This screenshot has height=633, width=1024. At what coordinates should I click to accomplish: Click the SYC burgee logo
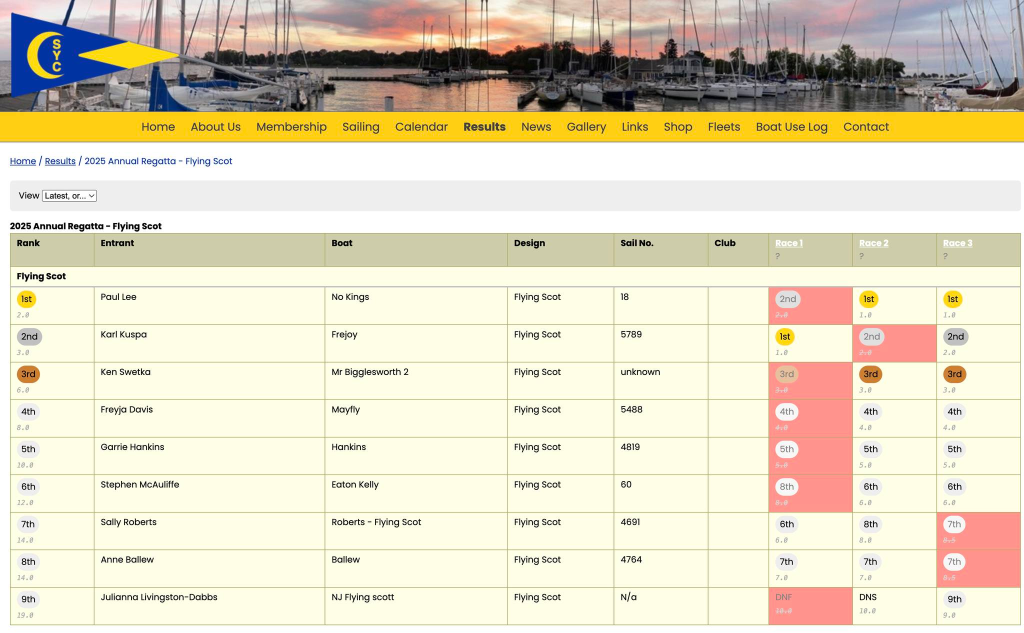[x=90, y=56]
